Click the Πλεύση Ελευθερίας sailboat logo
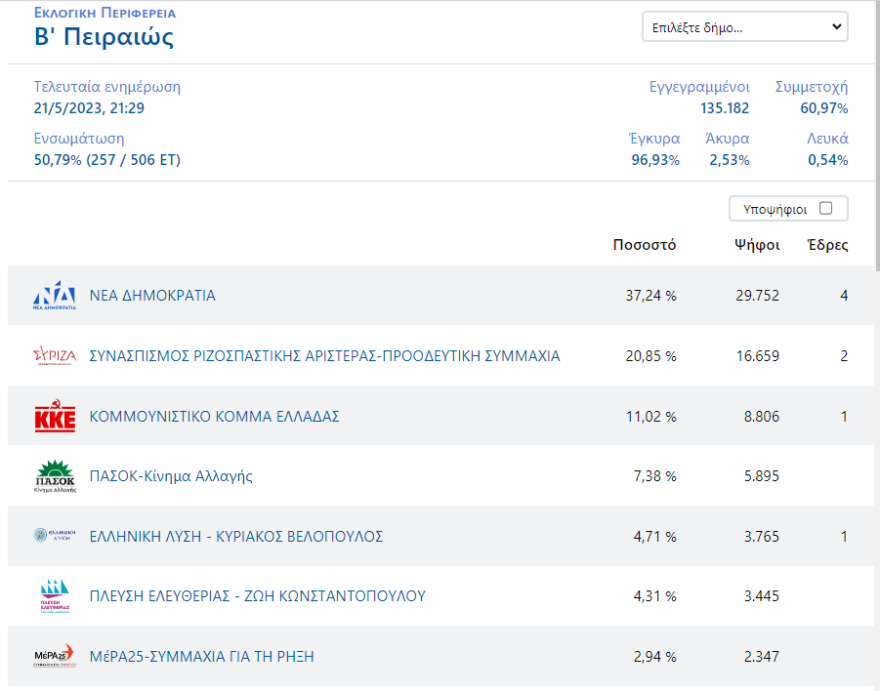Viewport: 880px width, 691px height. 54,596
